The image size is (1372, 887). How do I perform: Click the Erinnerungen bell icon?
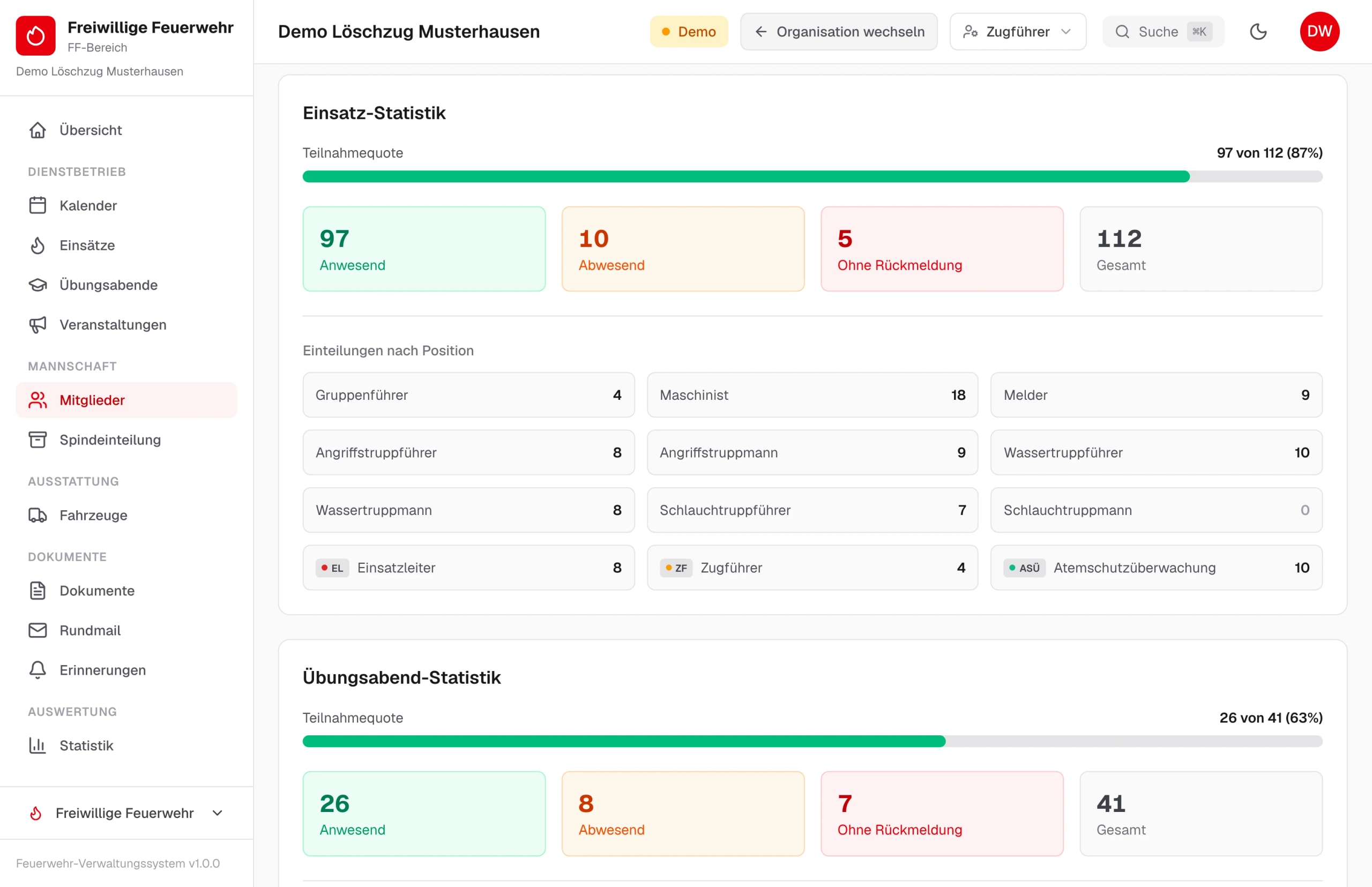pyautogui.click(x=38, y=670)
